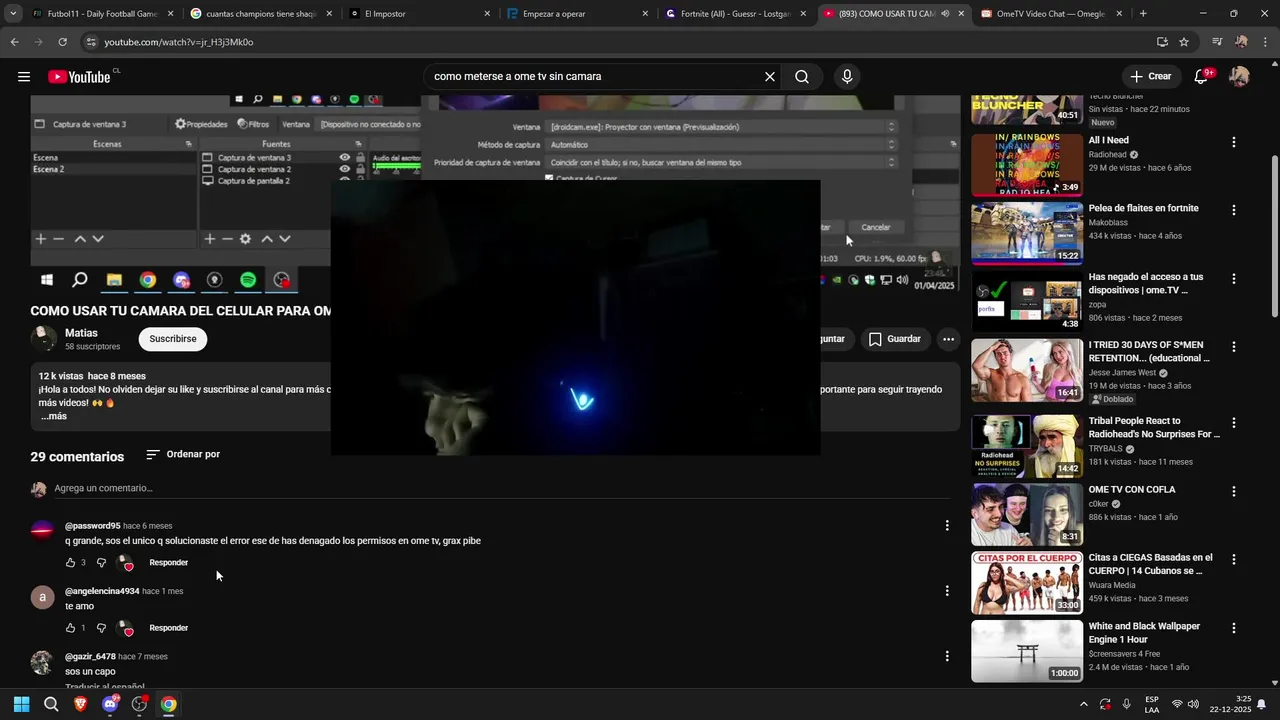
Task: Open options menu for @password95 comment
Action: (947, 525)
